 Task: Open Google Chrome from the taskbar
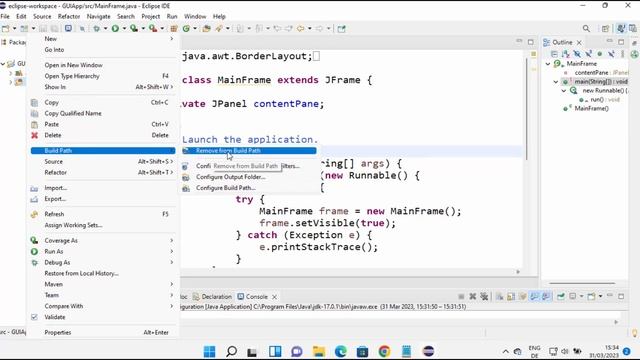pos(384,351)
